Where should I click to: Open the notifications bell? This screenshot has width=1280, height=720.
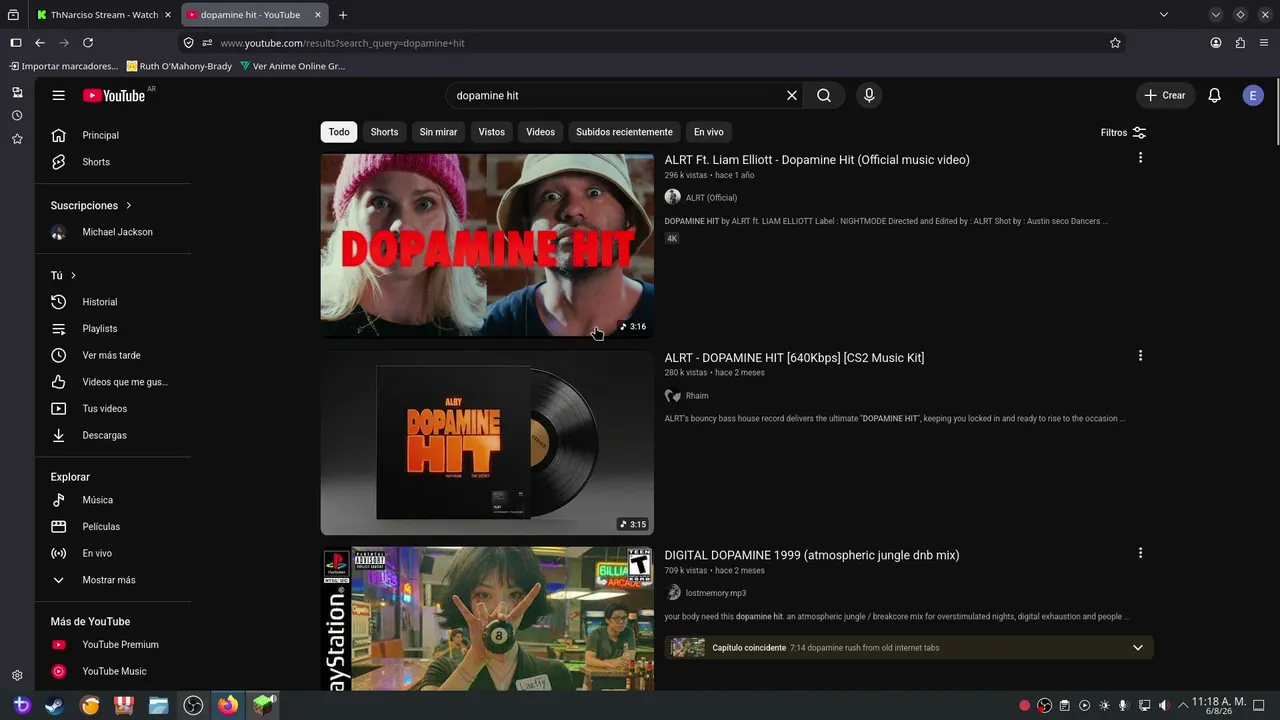(1214, 95)
